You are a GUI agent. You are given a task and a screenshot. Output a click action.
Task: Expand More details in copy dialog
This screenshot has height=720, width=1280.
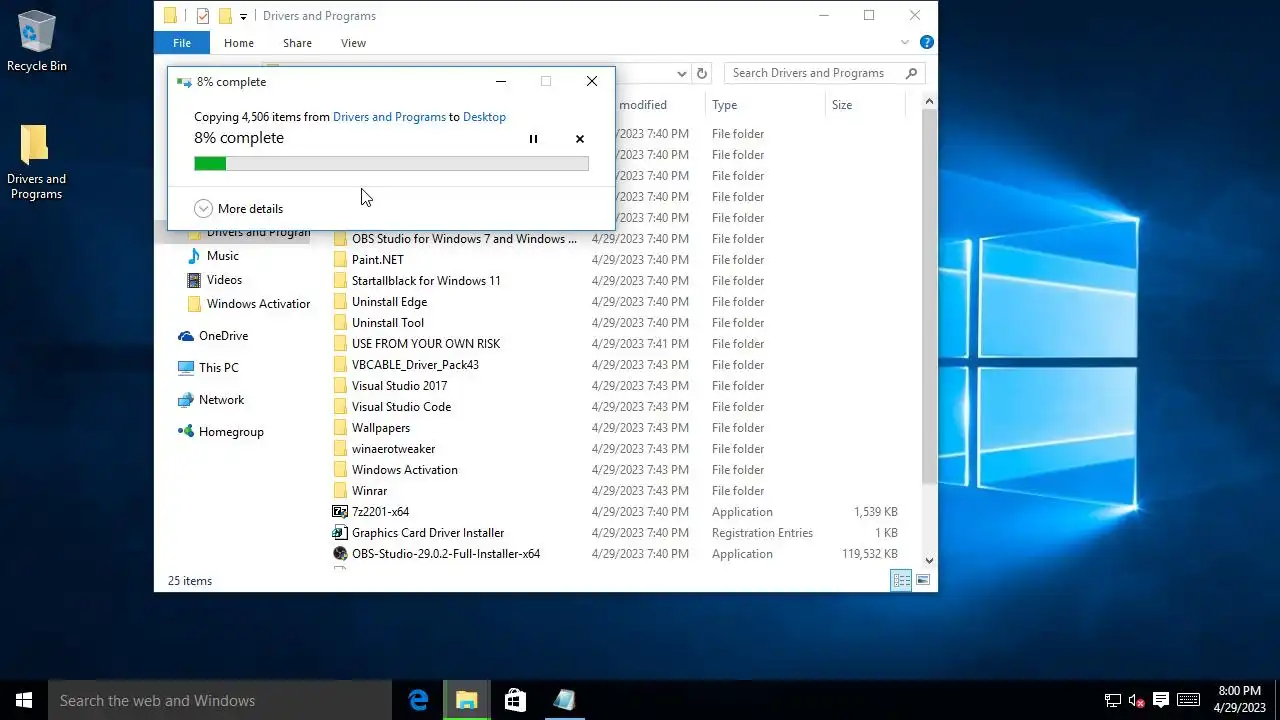(x=239, y=209)
